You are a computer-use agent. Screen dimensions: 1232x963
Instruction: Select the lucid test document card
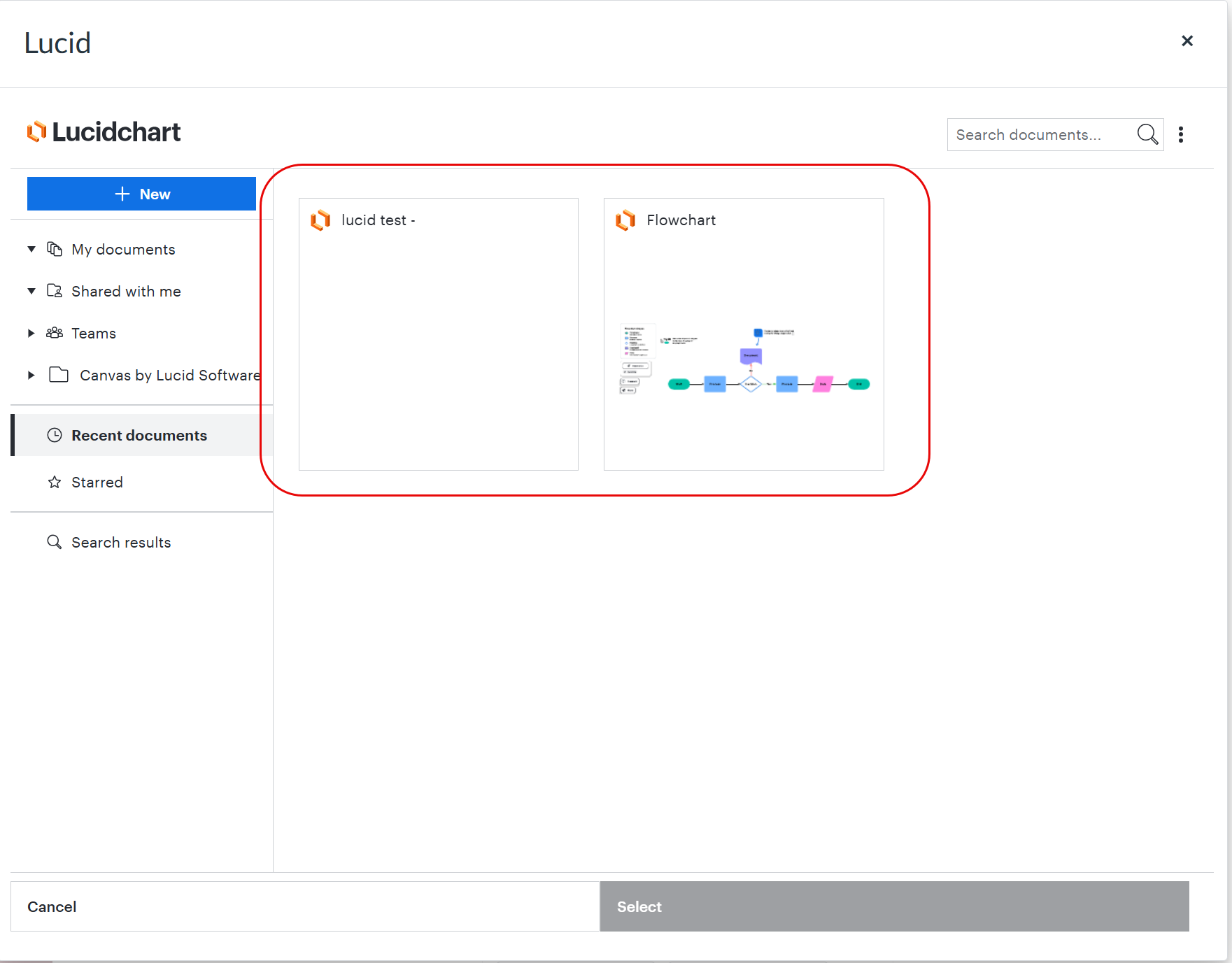coord(439,334)
